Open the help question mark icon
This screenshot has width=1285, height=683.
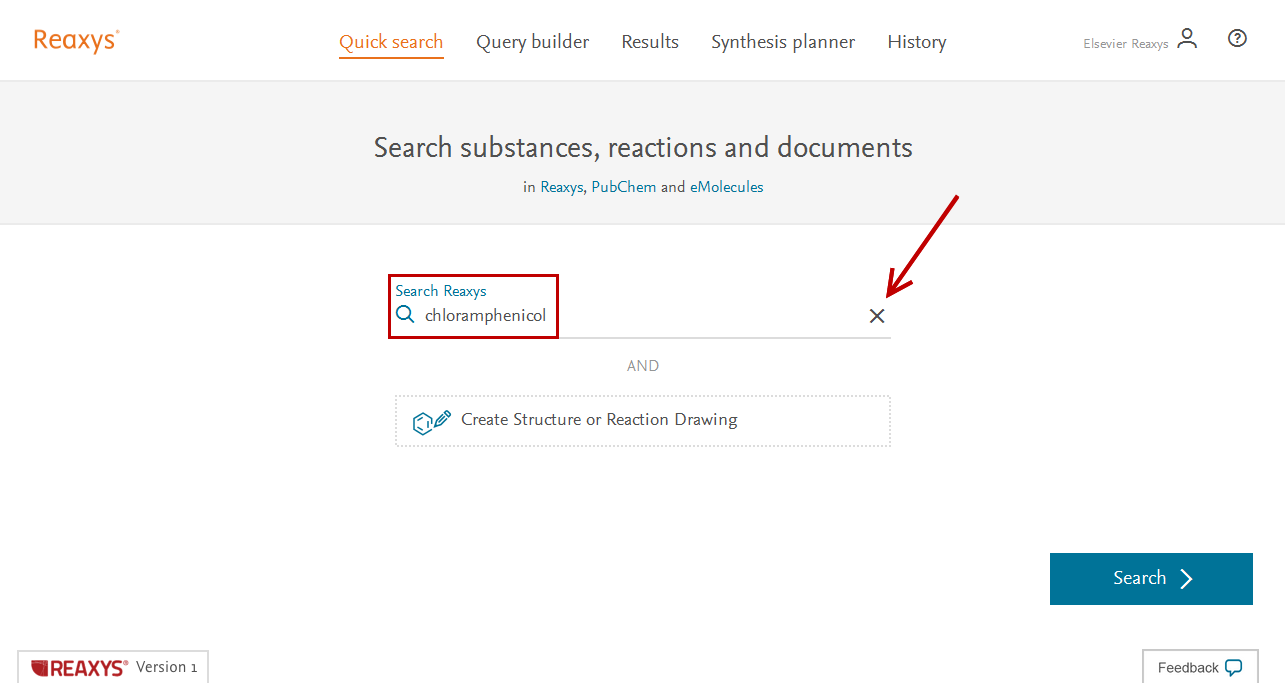(1237, 39)
